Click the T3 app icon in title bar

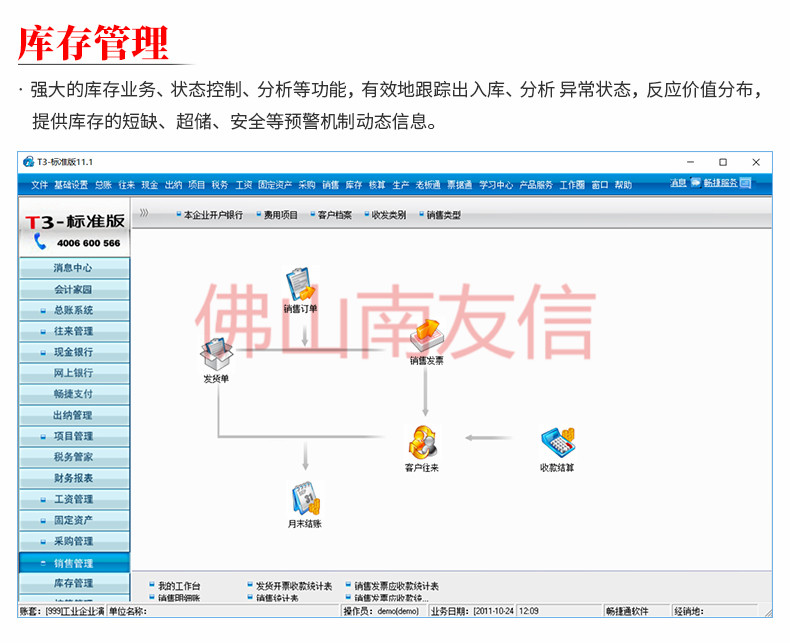click(28, 162)
